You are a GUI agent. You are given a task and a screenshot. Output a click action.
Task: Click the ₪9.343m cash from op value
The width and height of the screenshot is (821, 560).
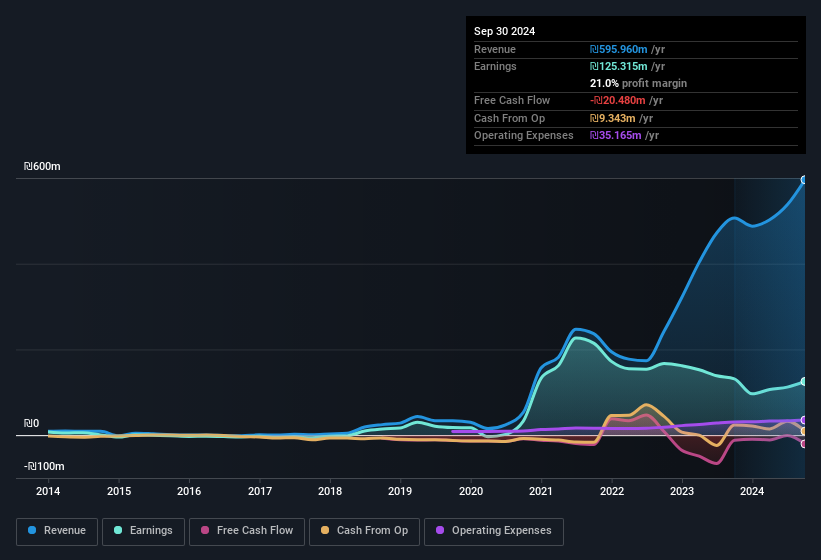613,118
